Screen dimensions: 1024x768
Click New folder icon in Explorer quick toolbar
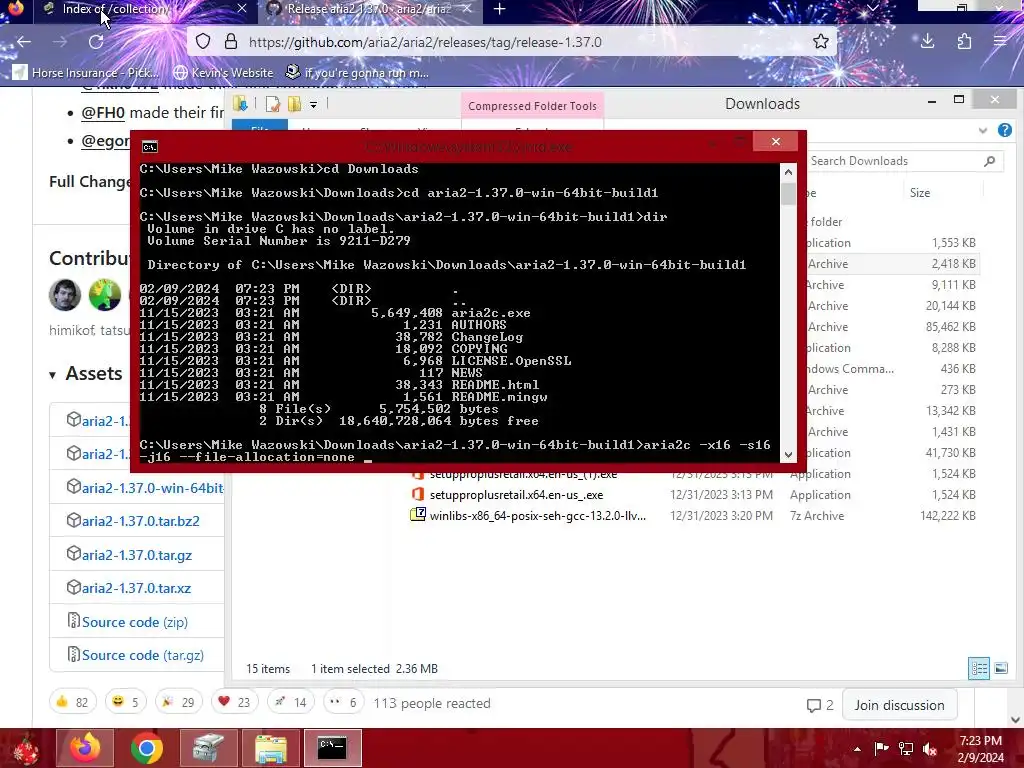point(295,104)
